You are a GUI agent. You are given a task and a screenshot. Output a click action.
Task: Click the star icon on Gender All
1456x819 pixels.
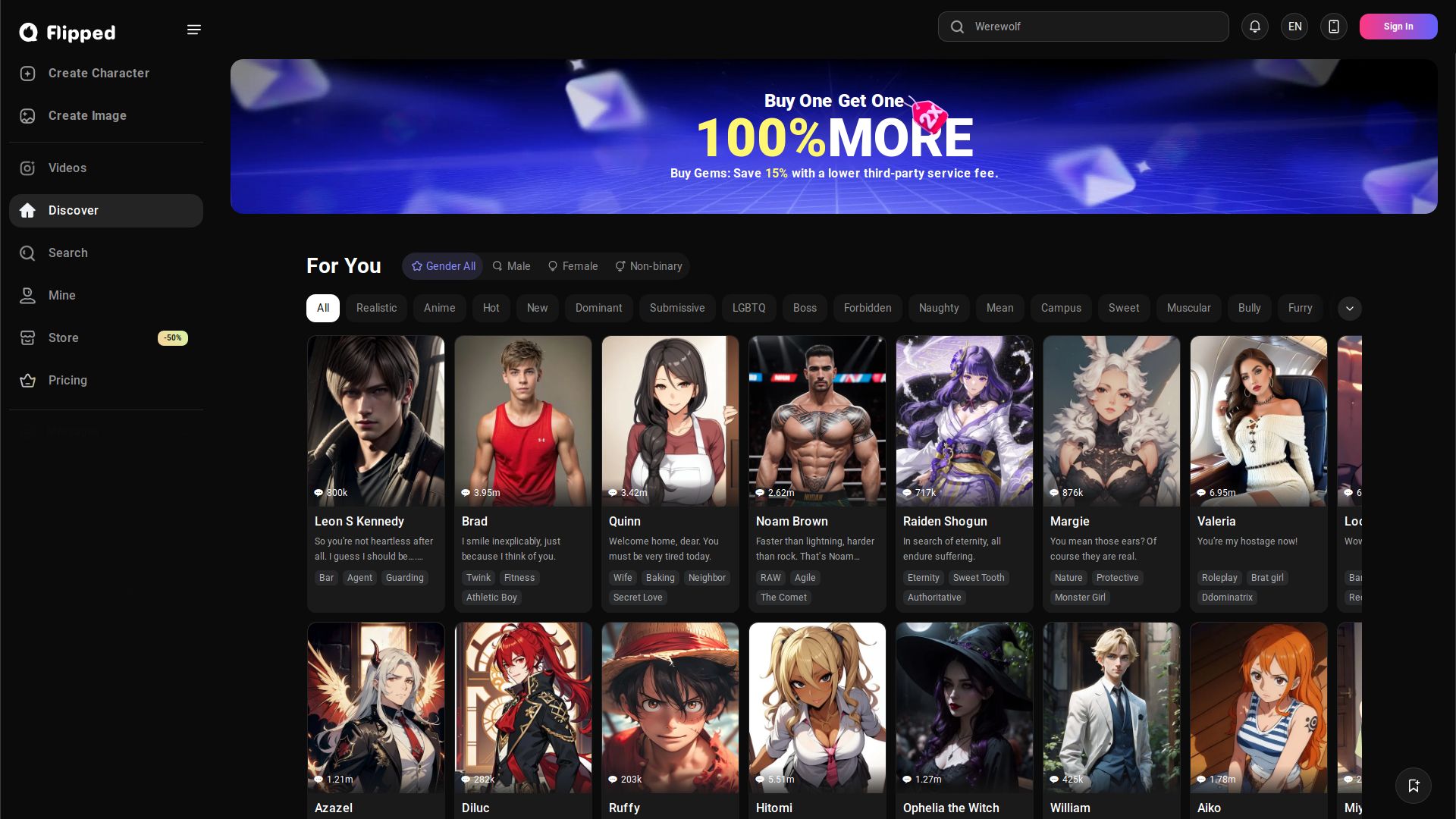pos(417,266)
